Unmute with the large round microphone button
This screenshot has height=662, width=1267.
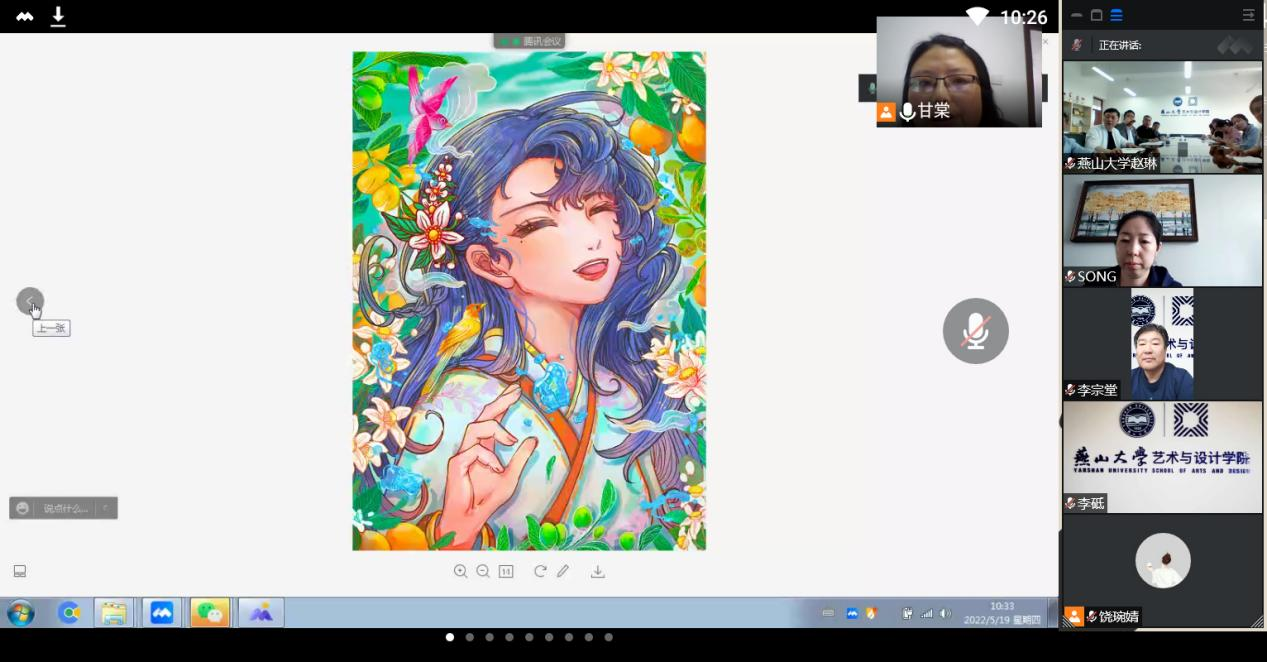pyautogui.click(x=975, y=331)
